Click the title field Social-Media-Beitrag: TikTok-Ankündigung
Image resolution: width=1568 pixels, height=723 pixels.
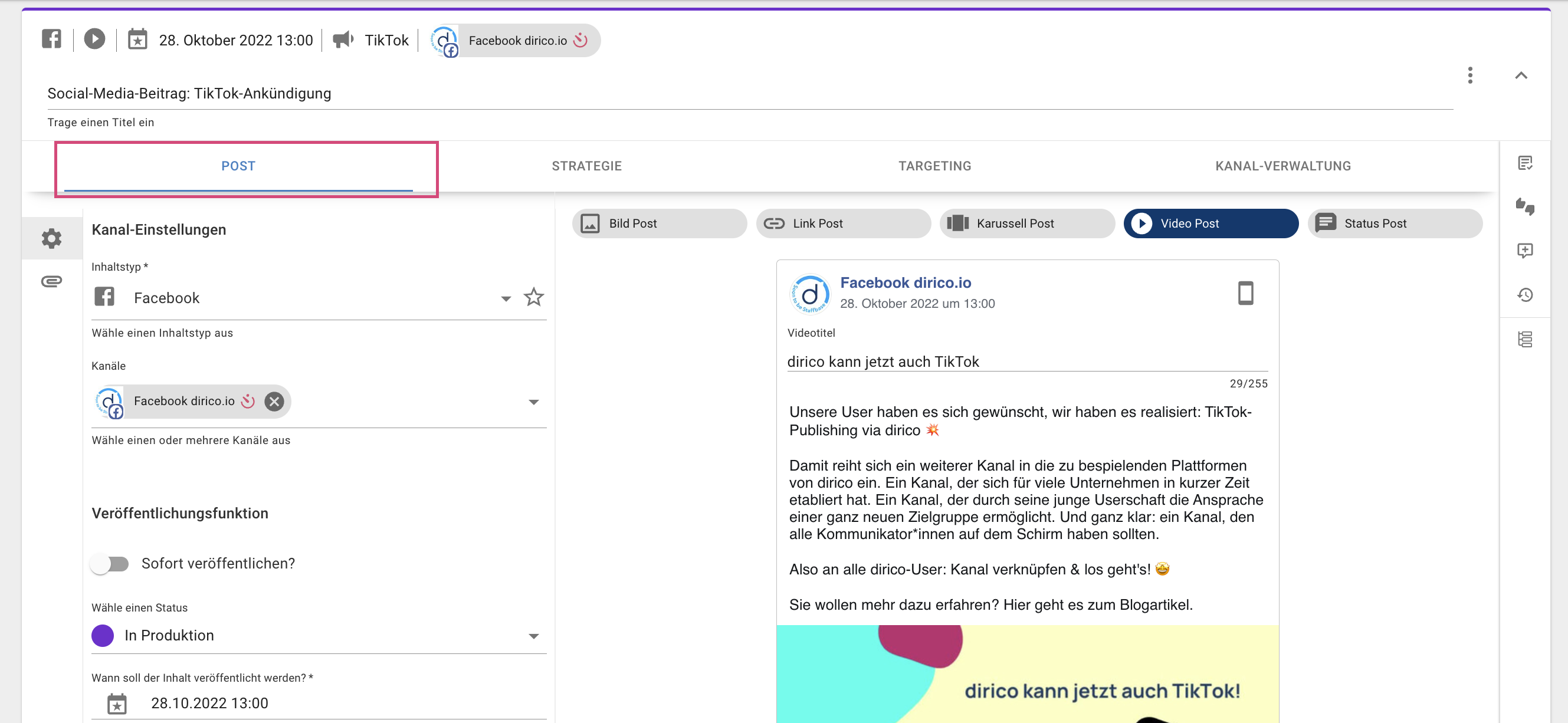(750, 94)
